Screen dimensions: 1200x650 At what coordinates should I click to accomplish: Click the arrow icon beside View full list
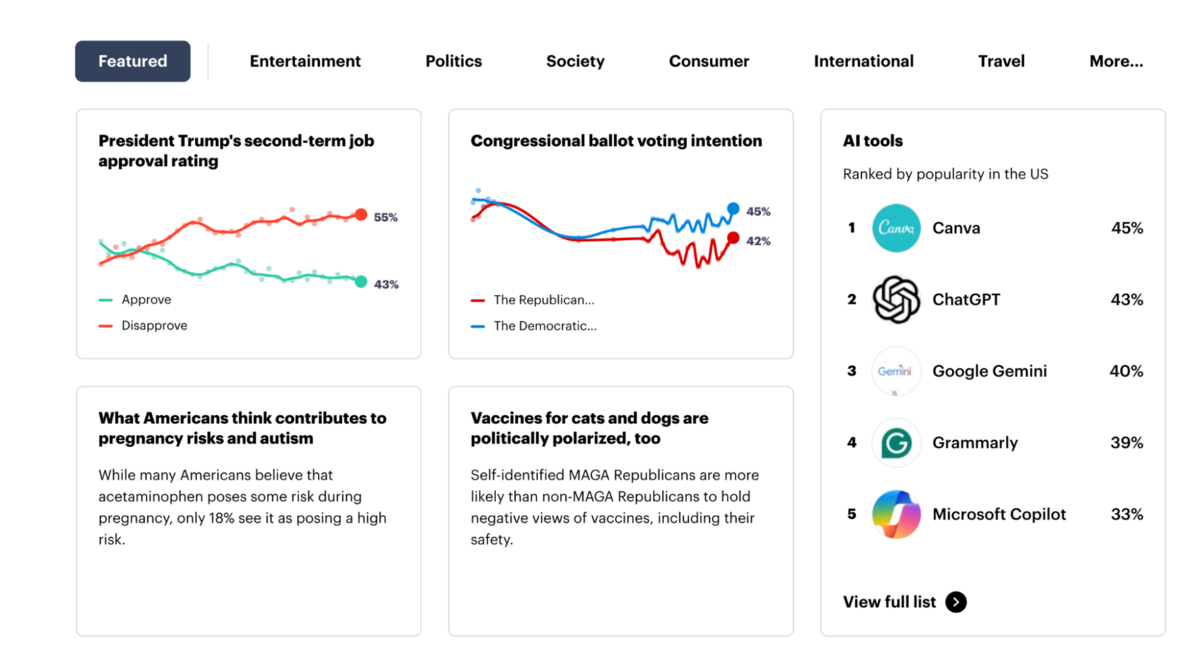tap(958, 602)
